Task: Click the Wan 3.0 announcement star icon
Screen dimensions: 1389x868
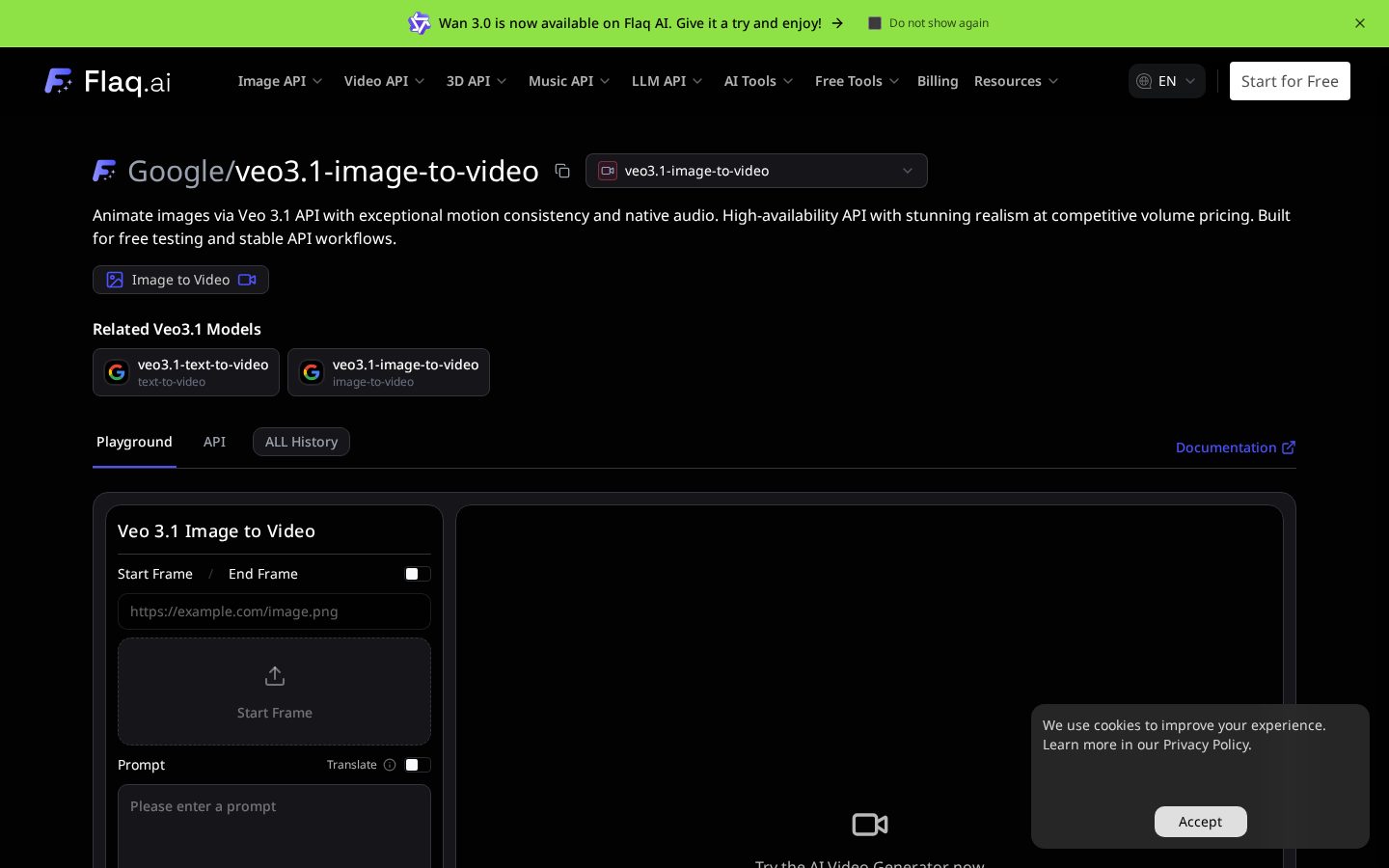Action: tap(419, 23)
